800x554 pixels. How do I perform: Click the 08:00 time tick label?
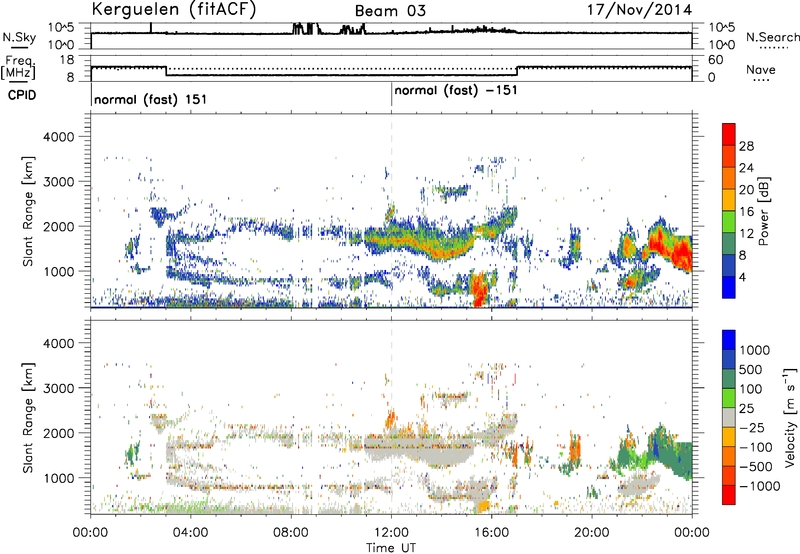(x=291, y=533)
